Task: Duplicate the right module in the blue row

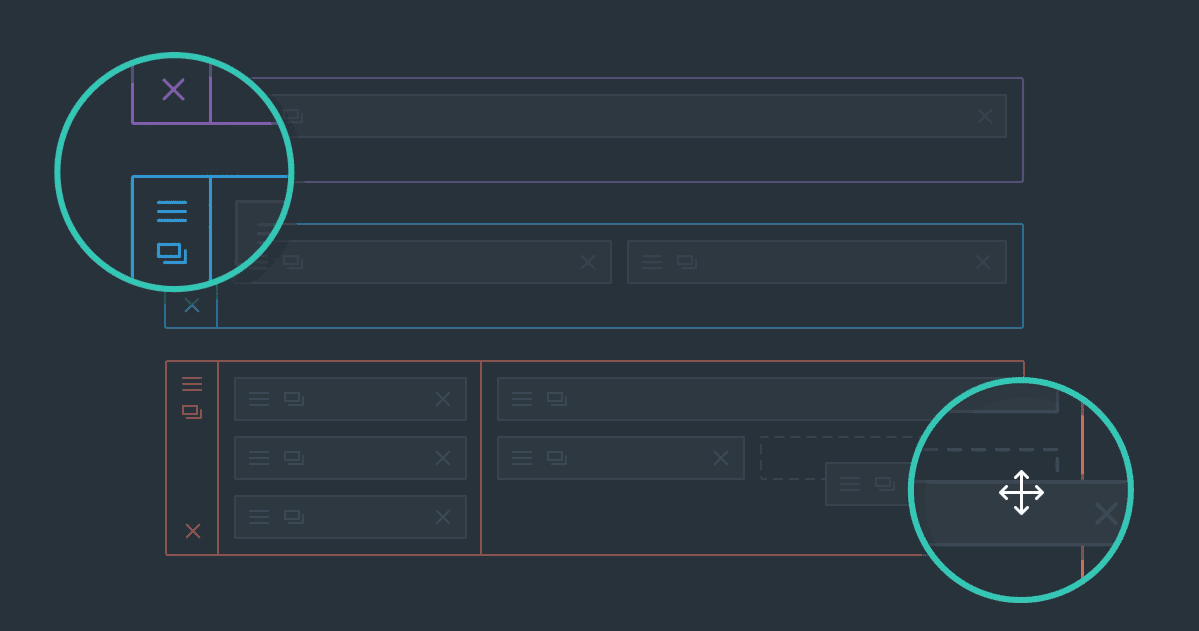Action: [x=686, y=262]
